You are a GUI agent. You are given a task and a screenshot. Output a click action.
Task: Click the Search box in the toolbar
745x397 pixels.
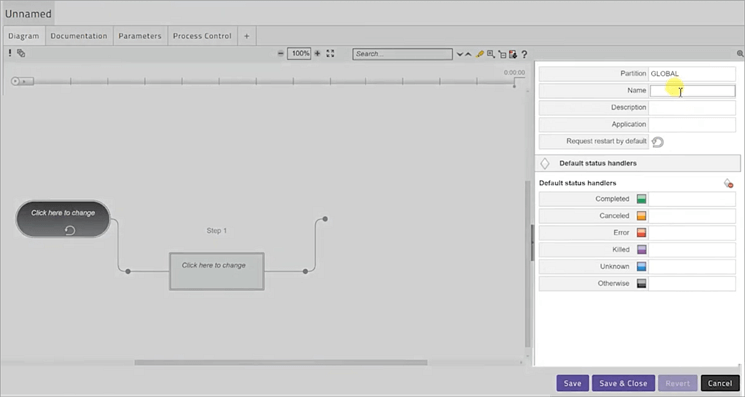(x=402, y=54)
